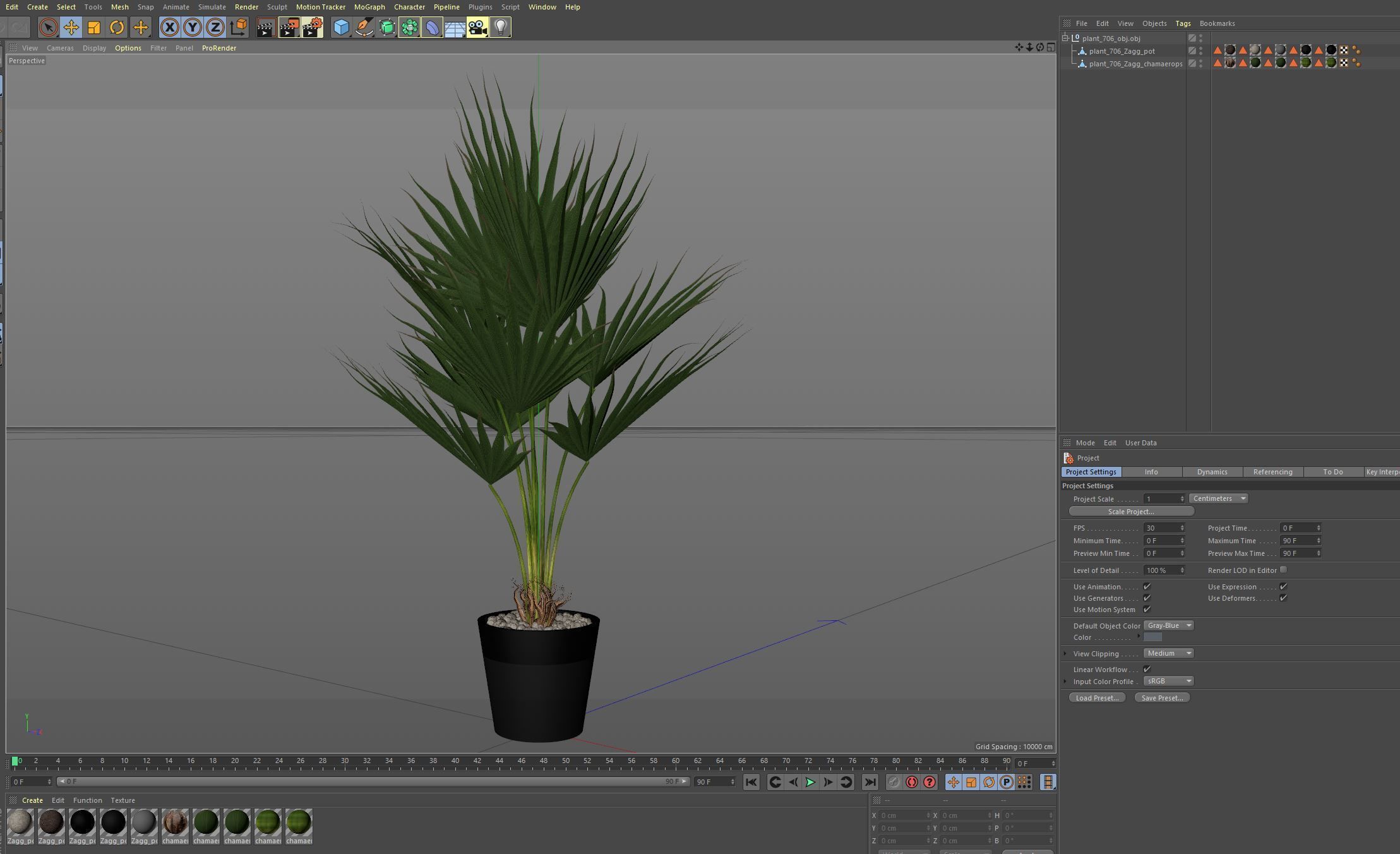
Task: Select the Move tool
Action: (71, 27)
